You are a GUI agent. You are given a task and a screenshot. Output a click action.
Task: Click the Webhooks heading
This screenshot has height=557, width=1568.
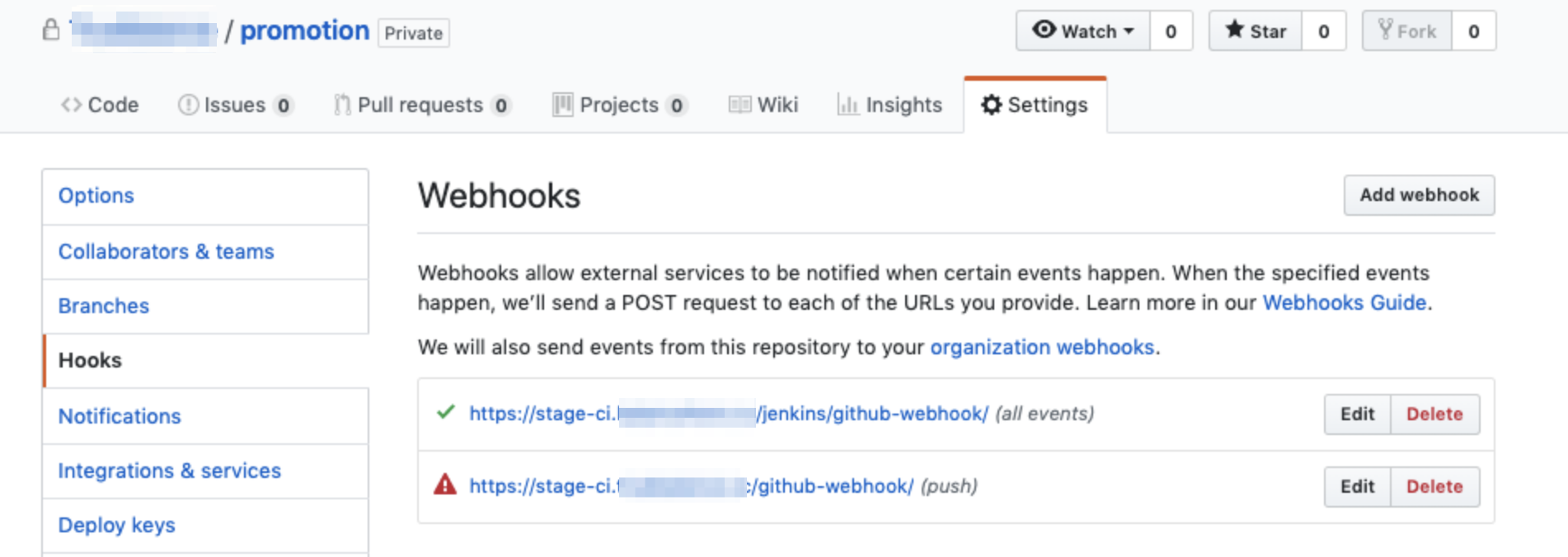[499, 196]
